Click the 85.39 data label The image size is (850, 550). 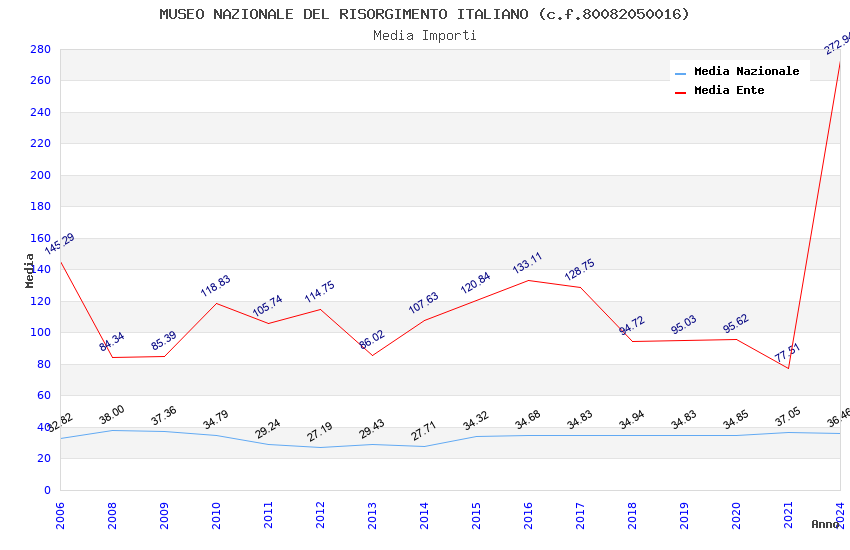(x=164, y=340)
